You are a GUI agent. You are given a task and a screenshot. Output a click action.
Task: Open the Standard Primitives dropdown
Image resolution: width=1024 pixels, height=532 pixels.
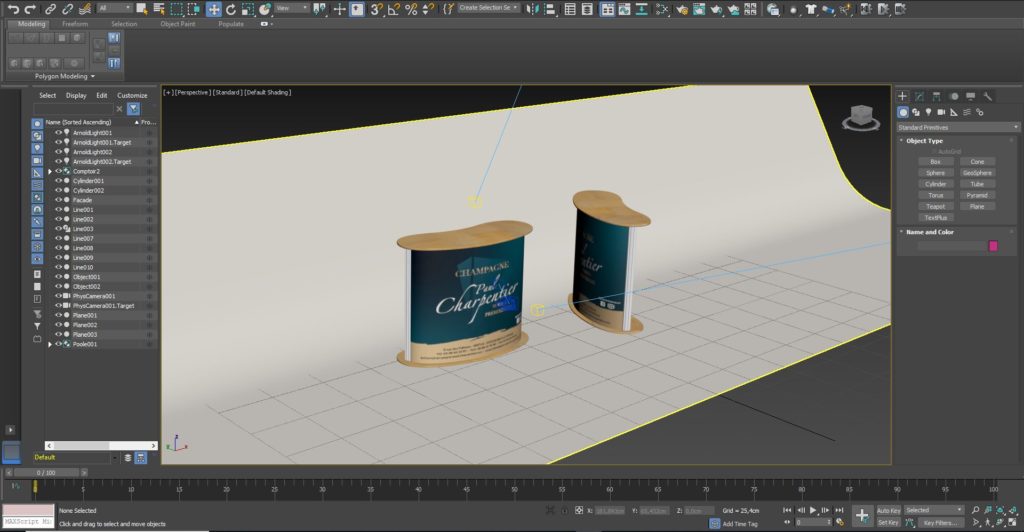(958, 127)
